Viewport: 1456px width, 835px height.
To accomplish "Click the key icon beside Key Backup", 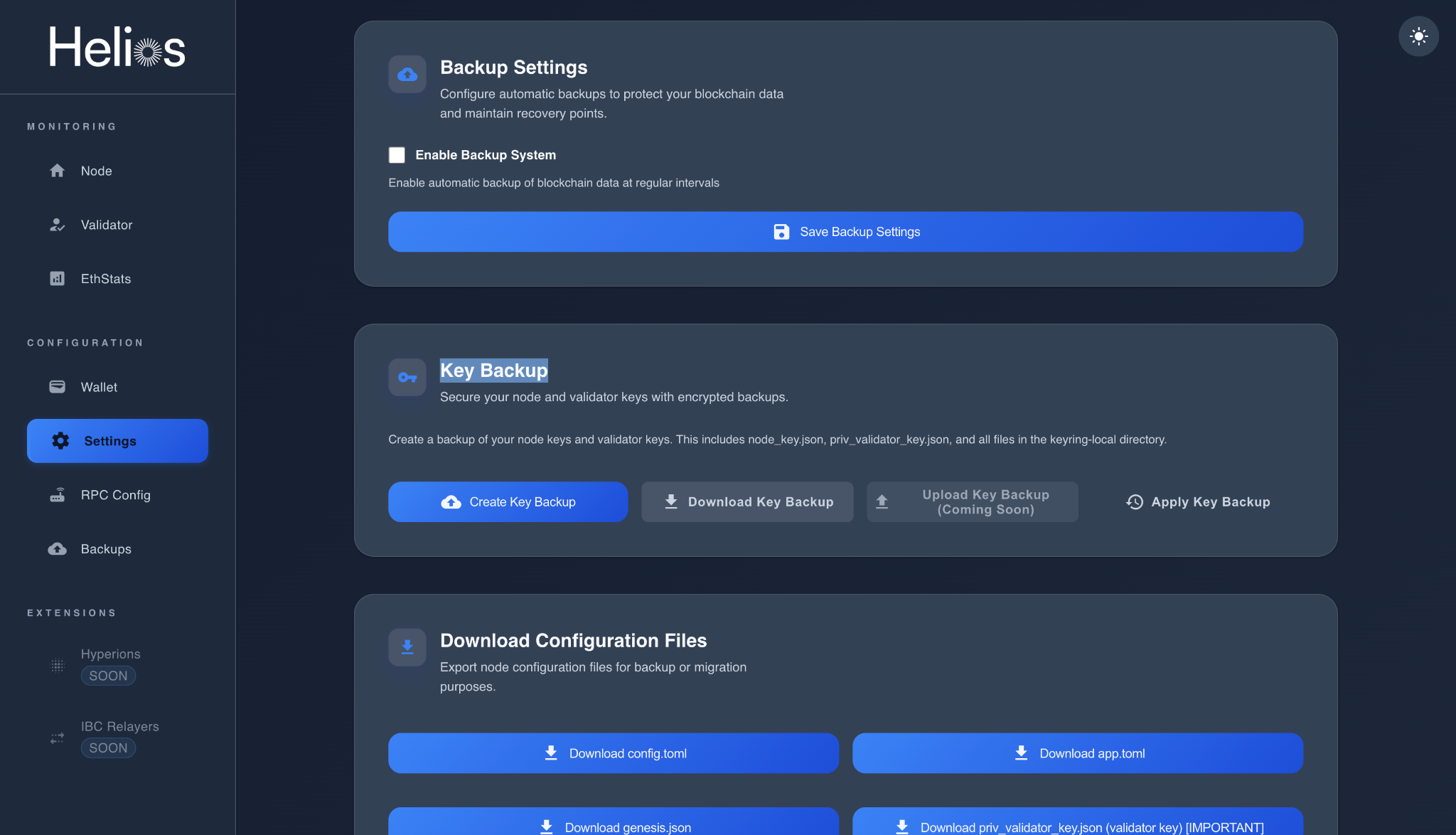I will 407,377.
